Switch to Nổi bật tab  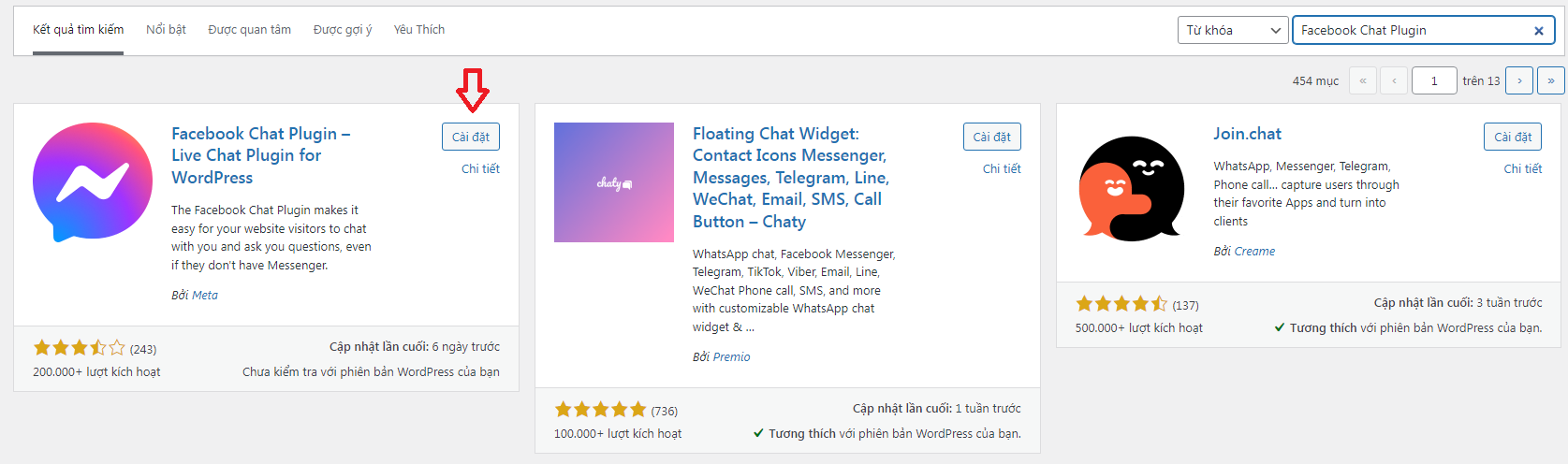click(166, 30)
